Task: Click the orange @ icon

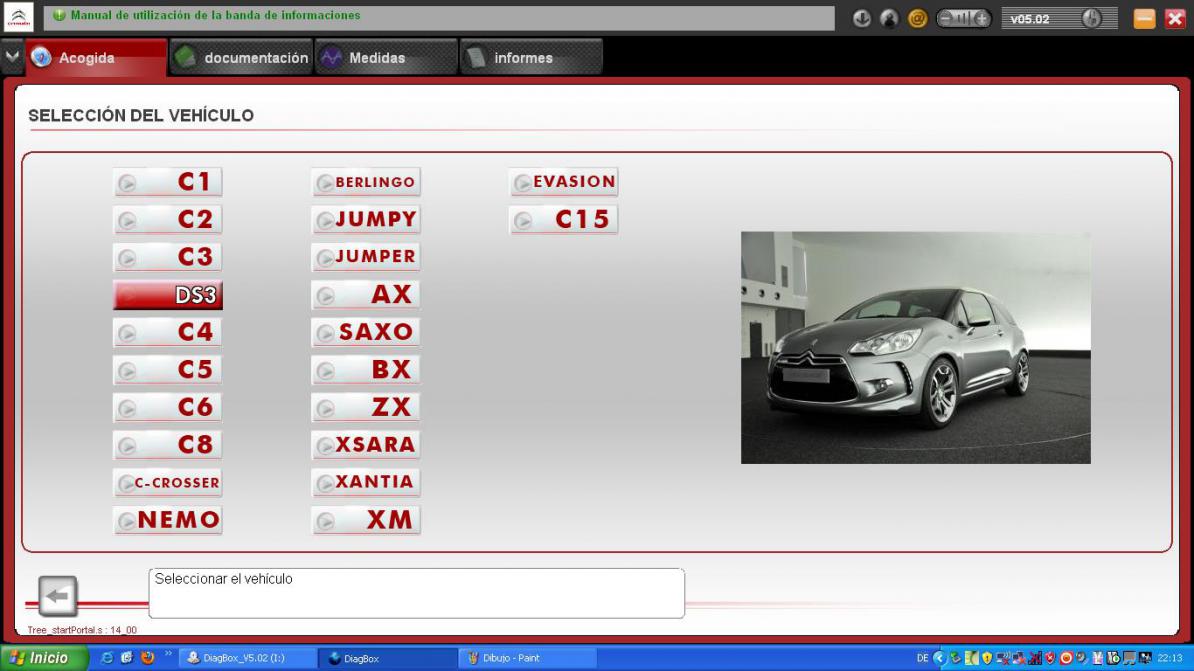Action: tap(917, 18)
